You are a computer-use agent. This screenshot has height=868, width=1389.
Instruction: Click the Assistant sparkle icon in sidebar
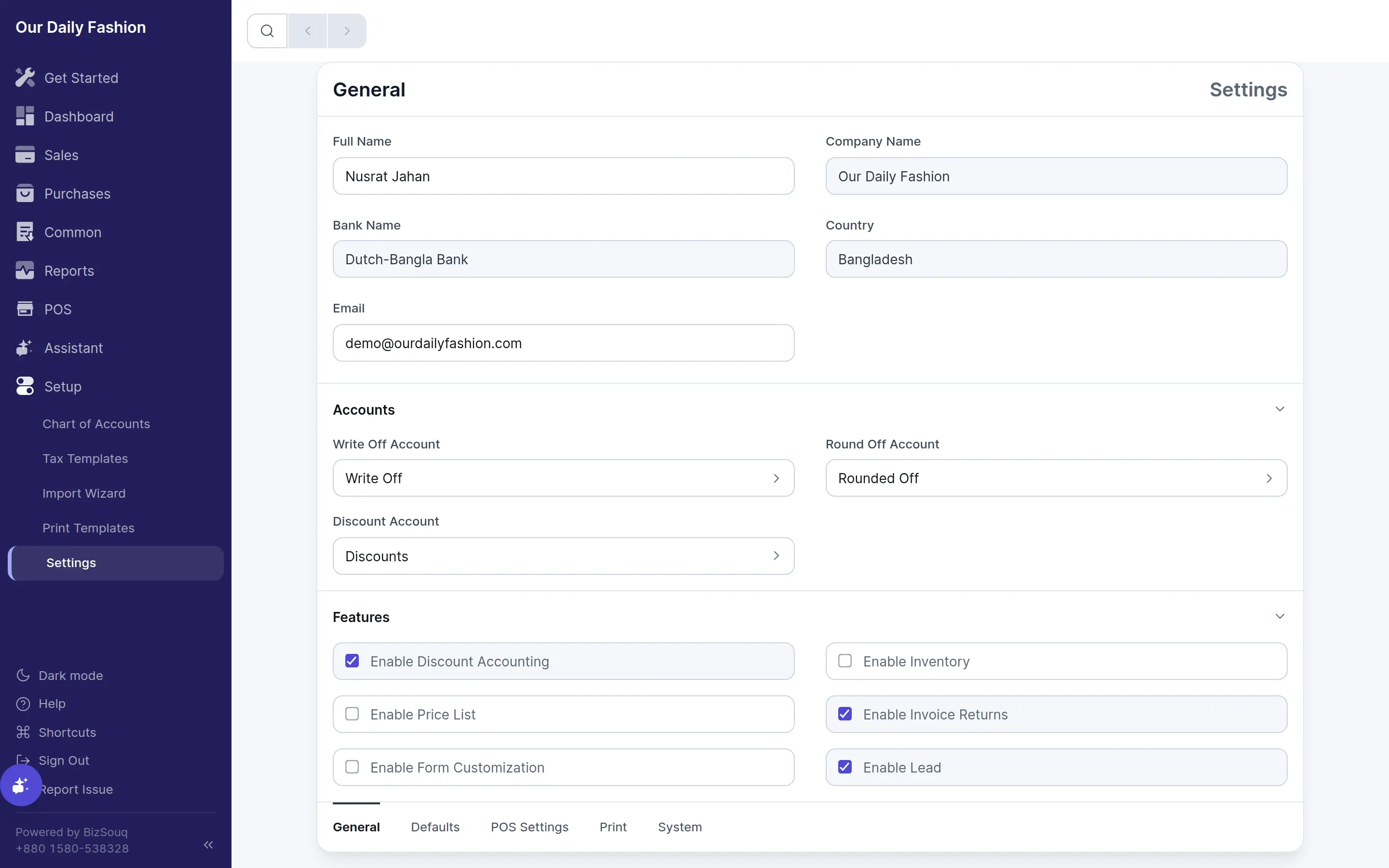pos(25,347)
